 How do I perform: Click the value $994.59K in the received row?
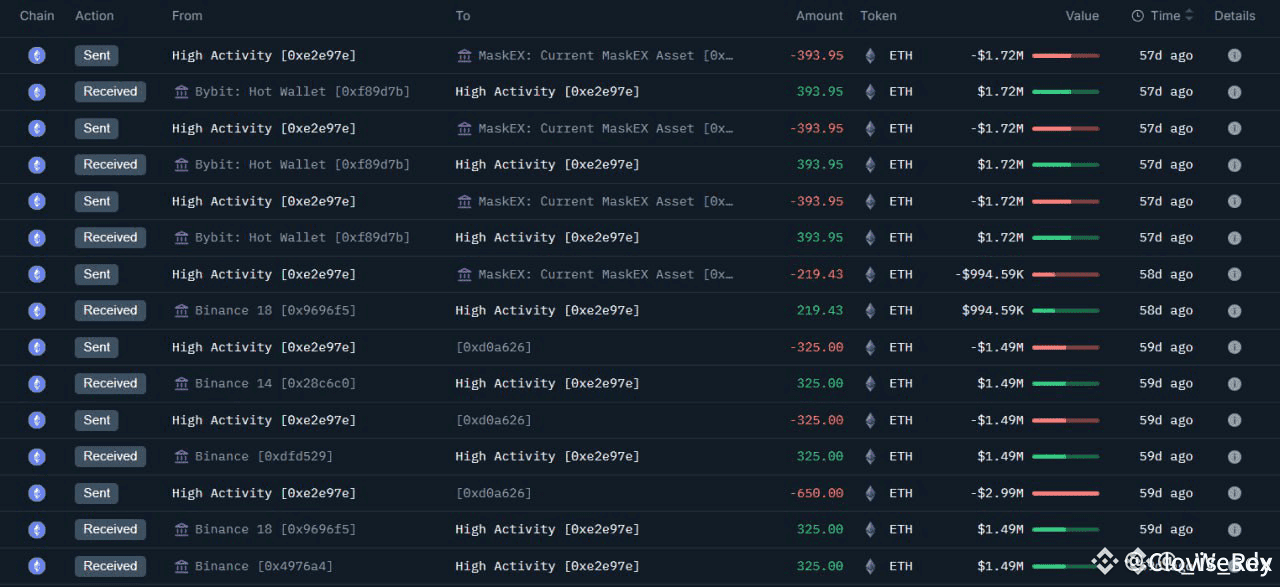click(993, 310)
